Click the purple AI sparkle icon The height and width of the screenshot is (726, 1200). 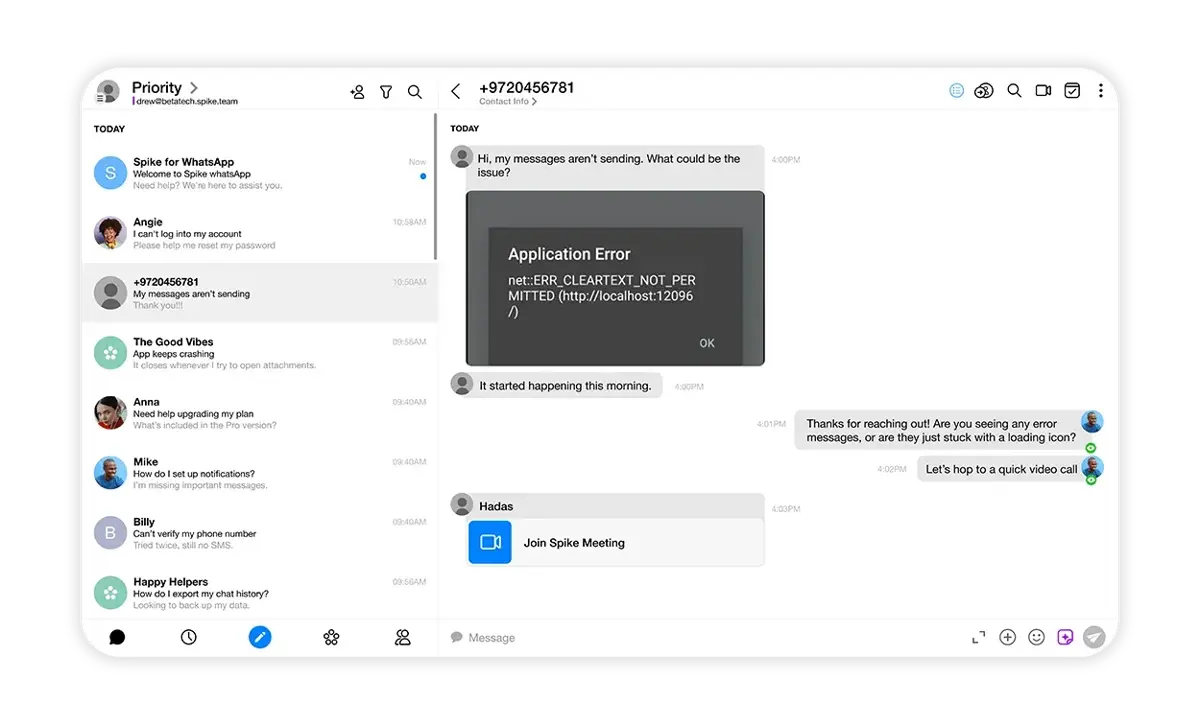1065,637
